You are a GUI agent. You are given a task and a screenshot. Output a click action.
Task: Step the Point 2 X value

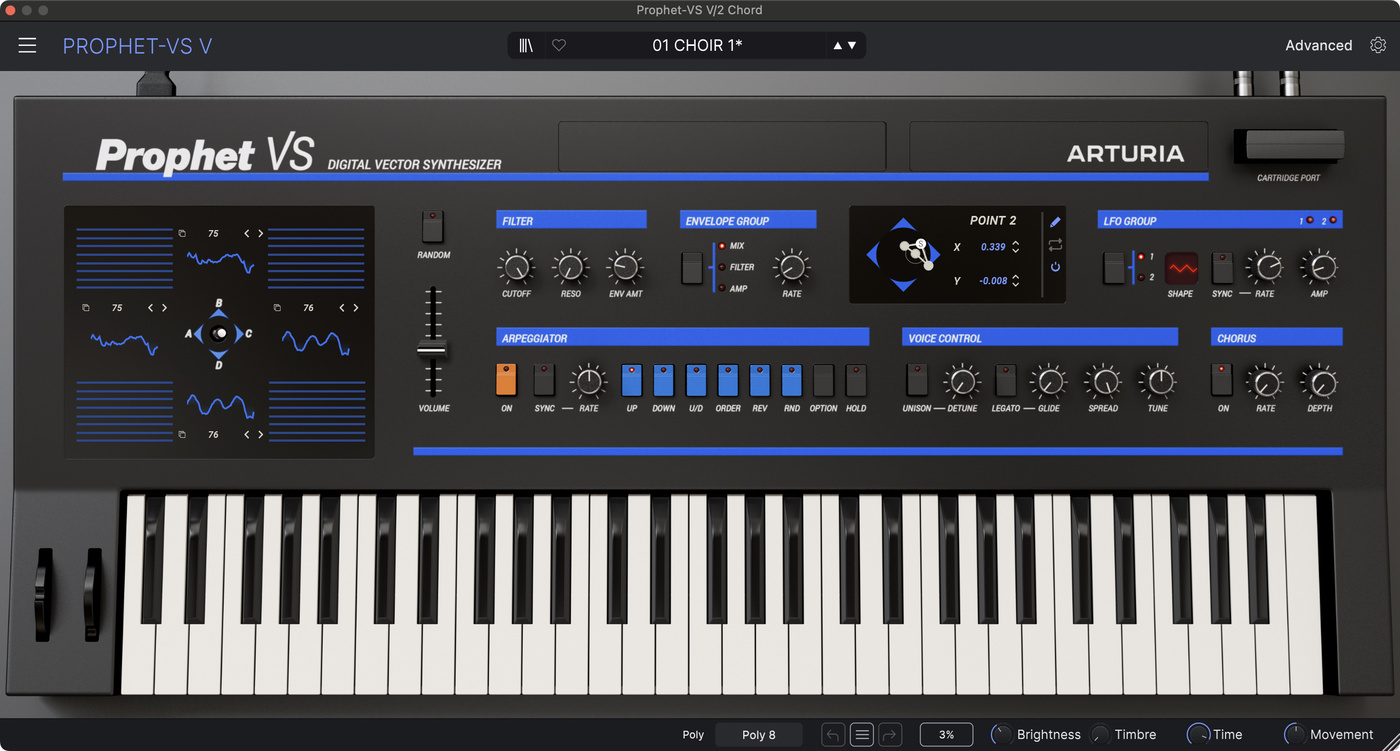[x=1016, y=247]
